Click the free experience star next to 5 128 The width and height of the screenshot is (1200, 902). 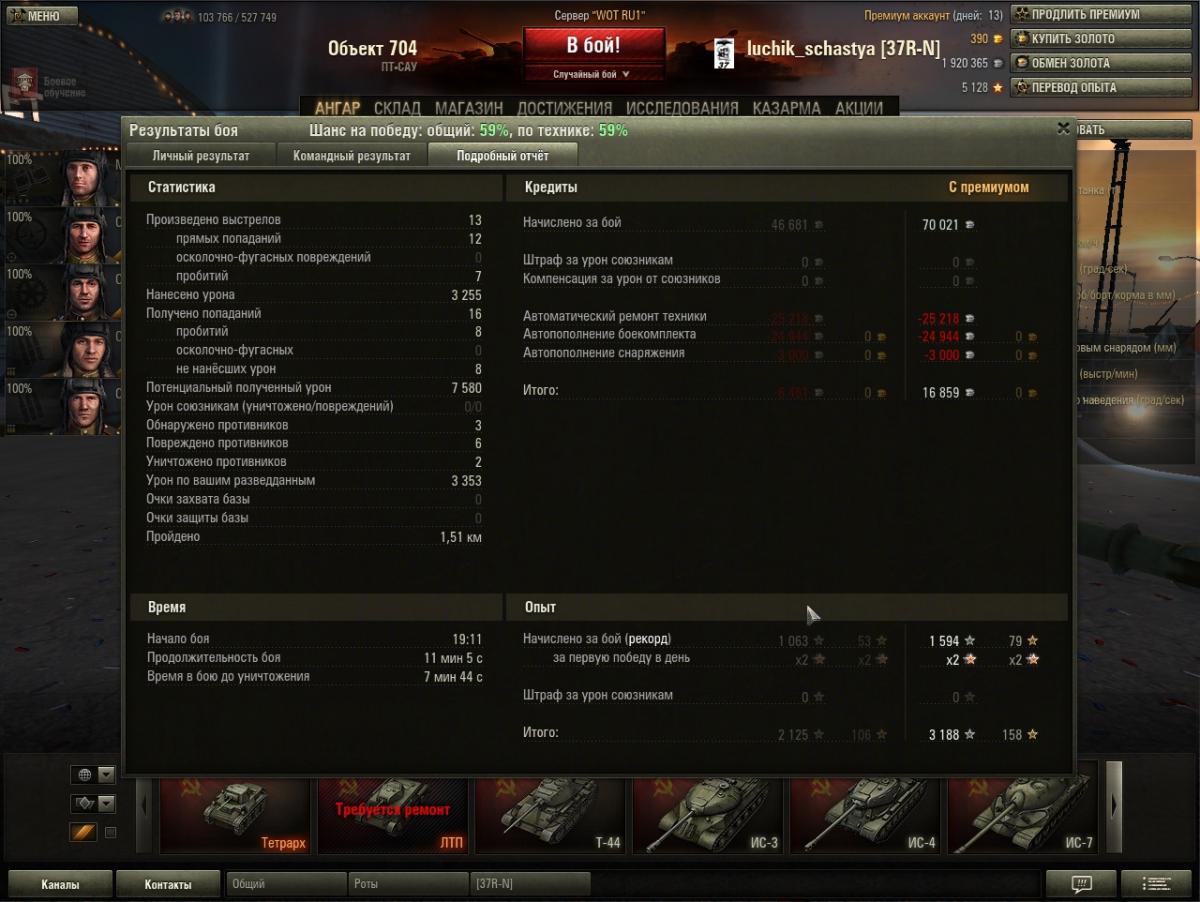tap(997, 88)
